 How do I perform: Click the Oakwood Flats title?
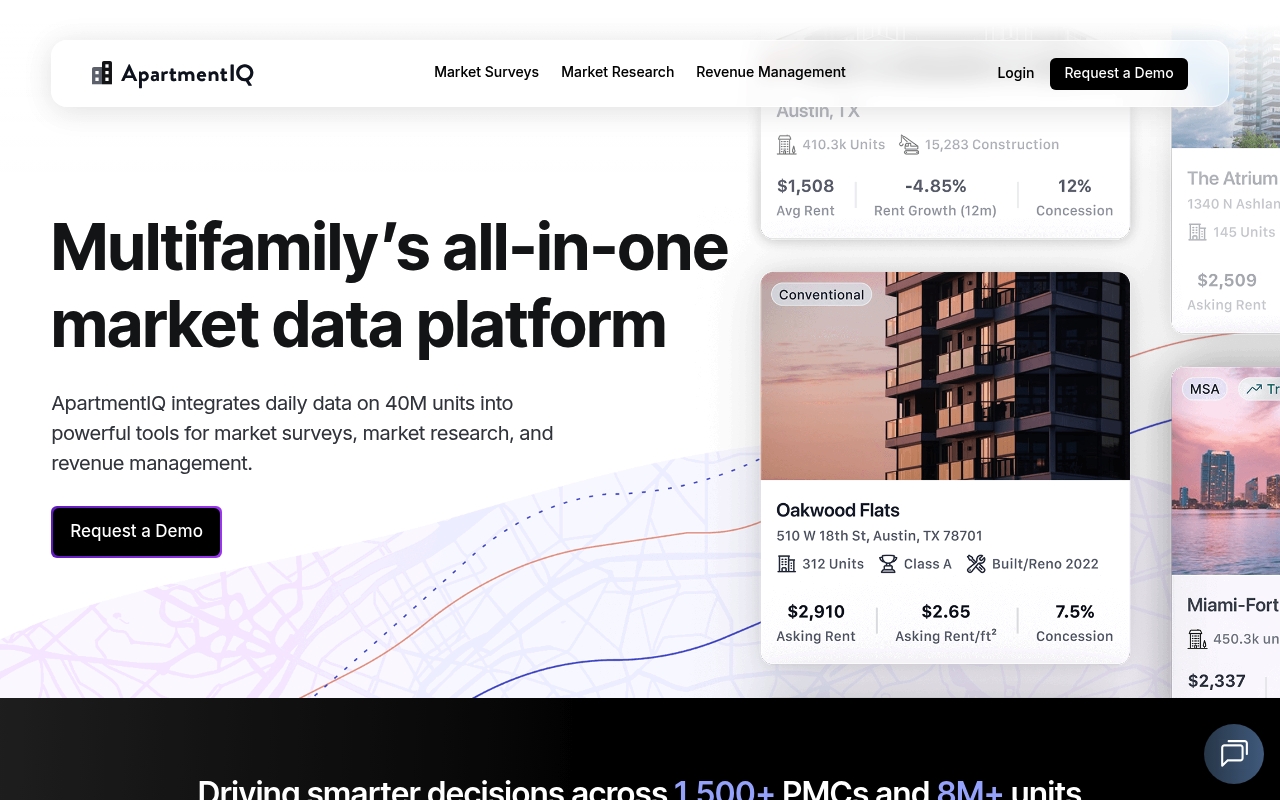pos(838,510)
